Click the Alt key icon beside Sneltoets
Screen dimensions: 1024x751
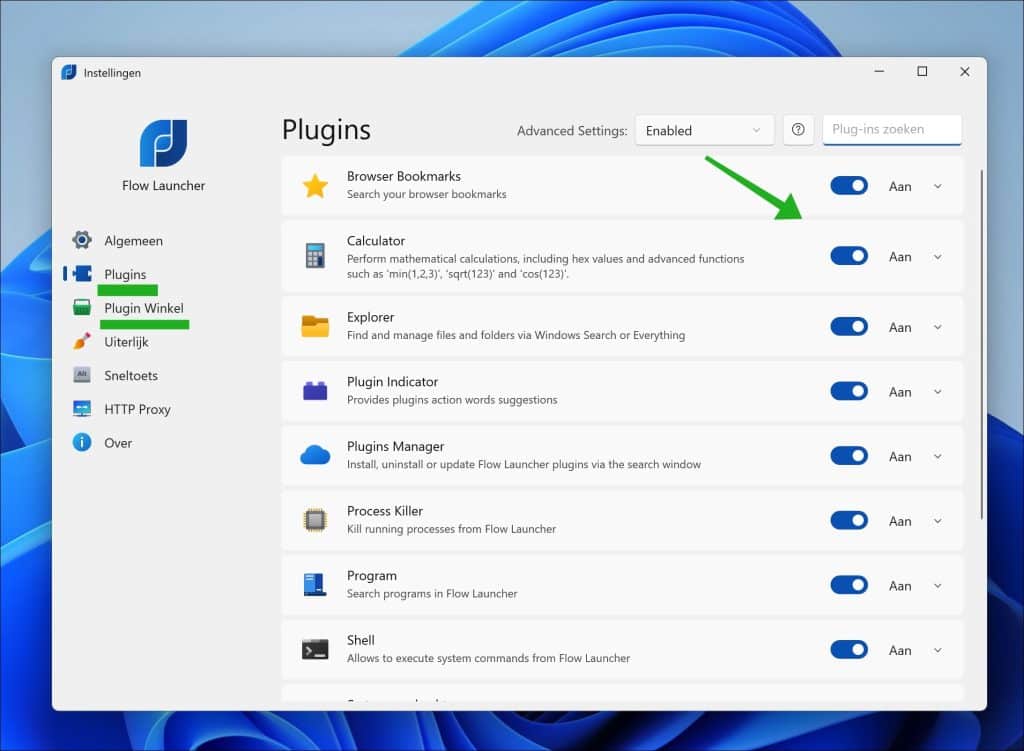(82, 375)
